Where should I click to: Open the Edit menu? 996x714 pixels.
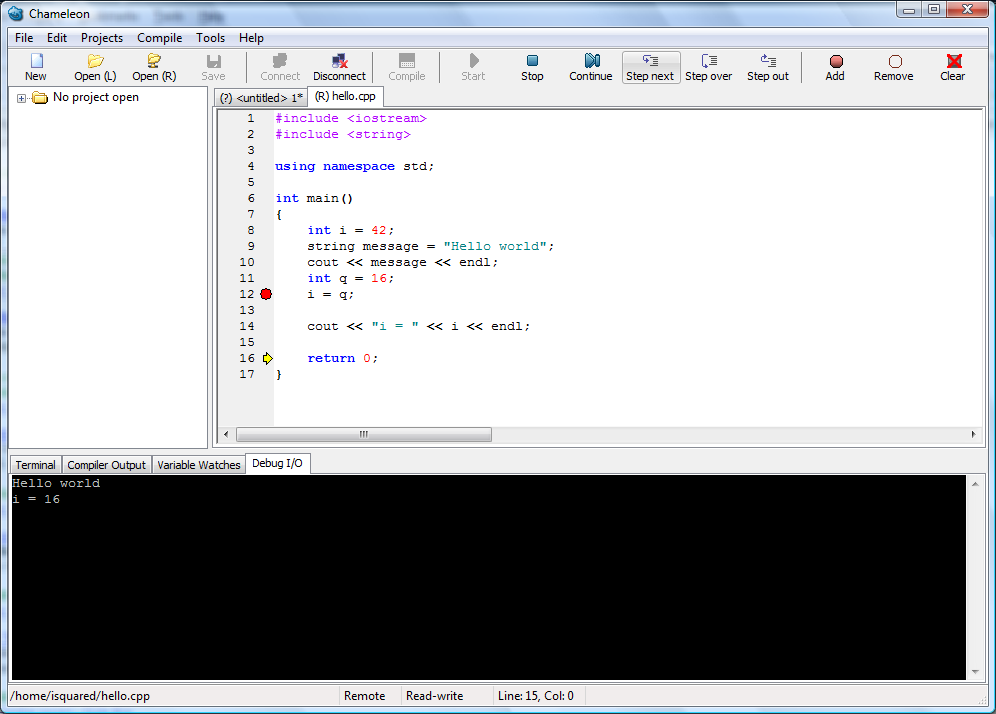[57, 38]
